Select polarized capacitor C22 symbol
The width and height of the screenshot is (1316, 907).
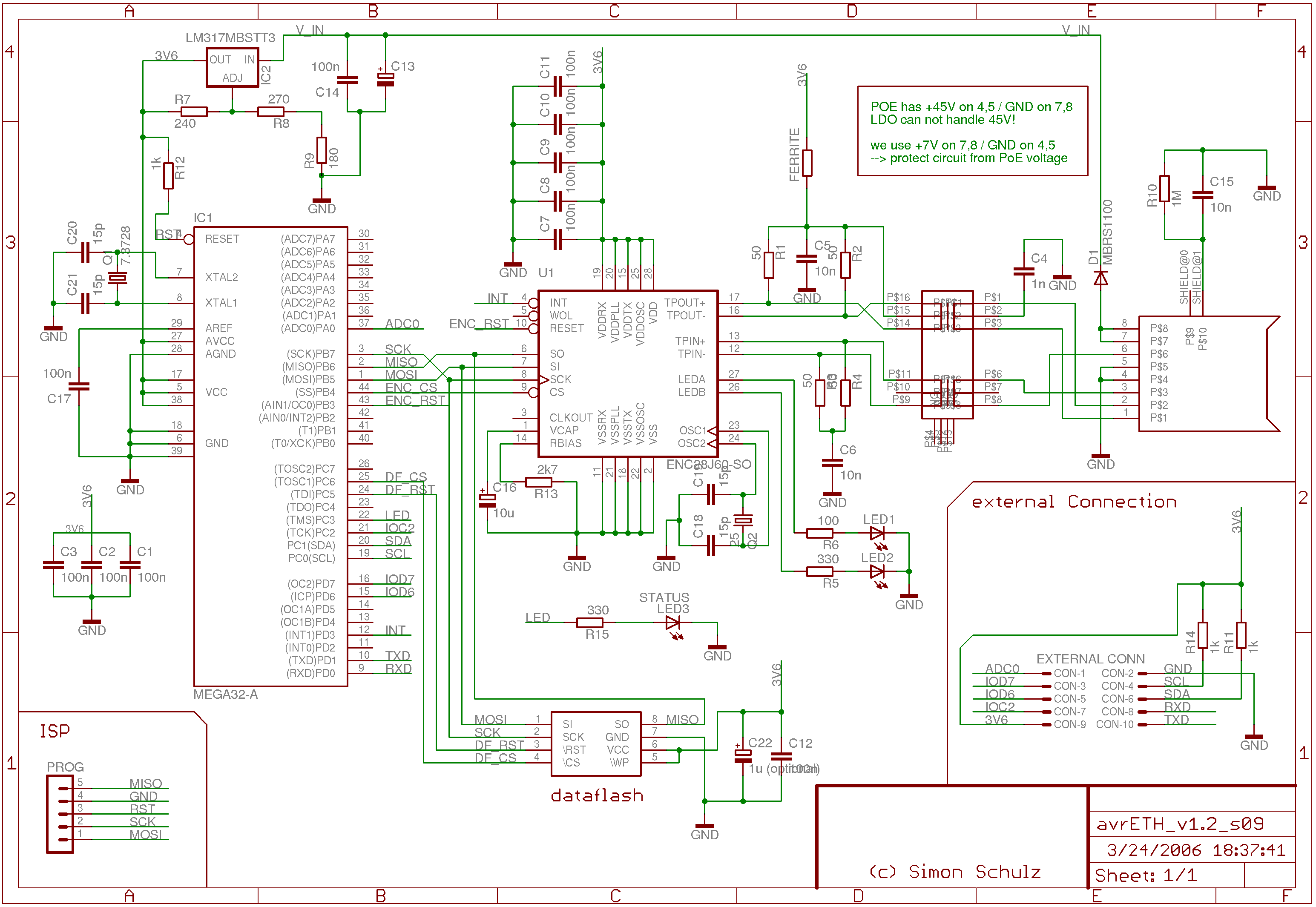[743, 754]
